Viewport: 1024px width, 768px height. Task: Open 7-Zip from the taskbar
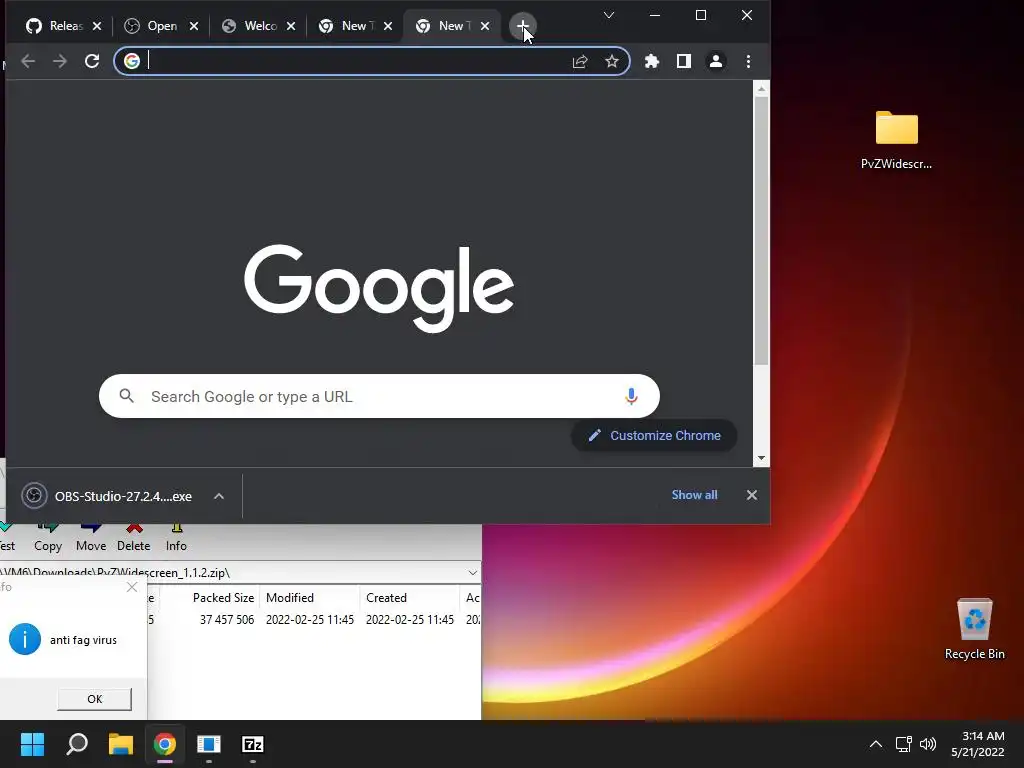253,744
